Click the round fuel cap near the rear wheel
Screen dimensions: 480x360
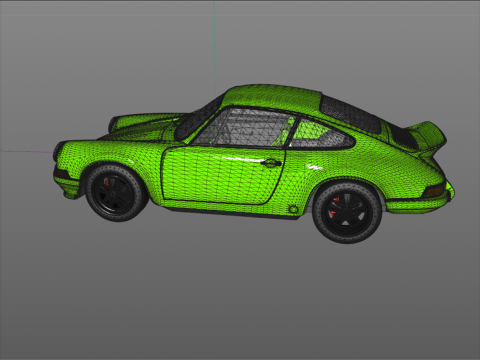(x=293, y=209)
